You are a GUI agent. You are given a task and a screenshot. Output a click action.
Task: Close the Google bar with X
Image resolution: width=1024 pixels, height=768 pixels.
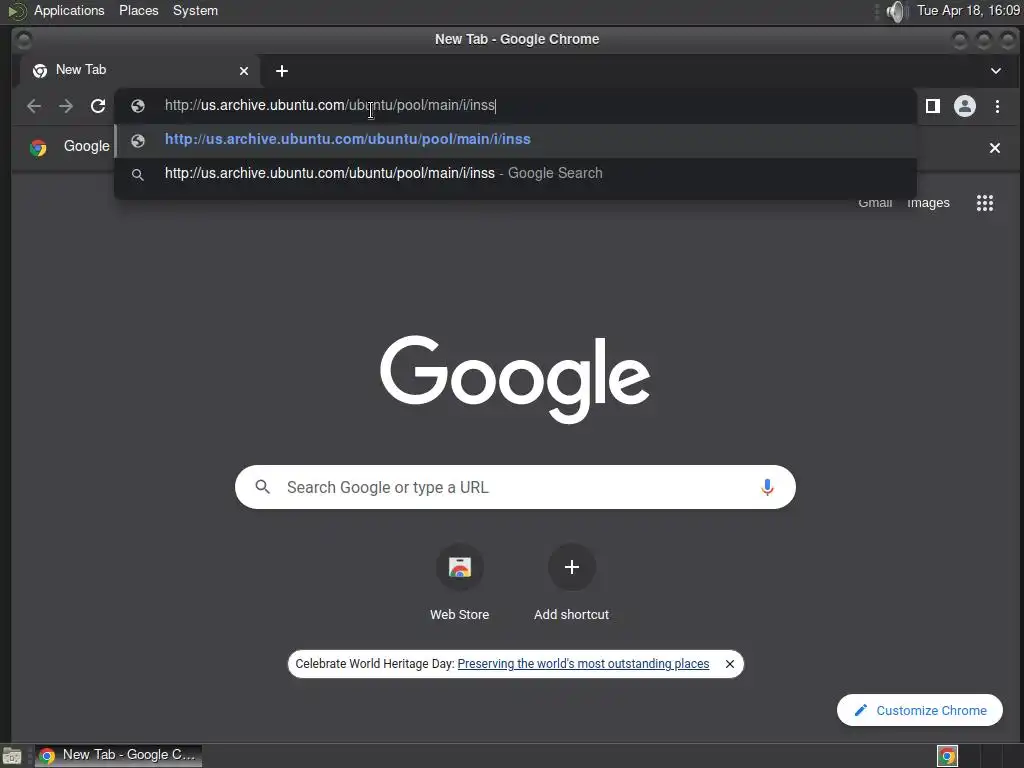tap(995, 148)
